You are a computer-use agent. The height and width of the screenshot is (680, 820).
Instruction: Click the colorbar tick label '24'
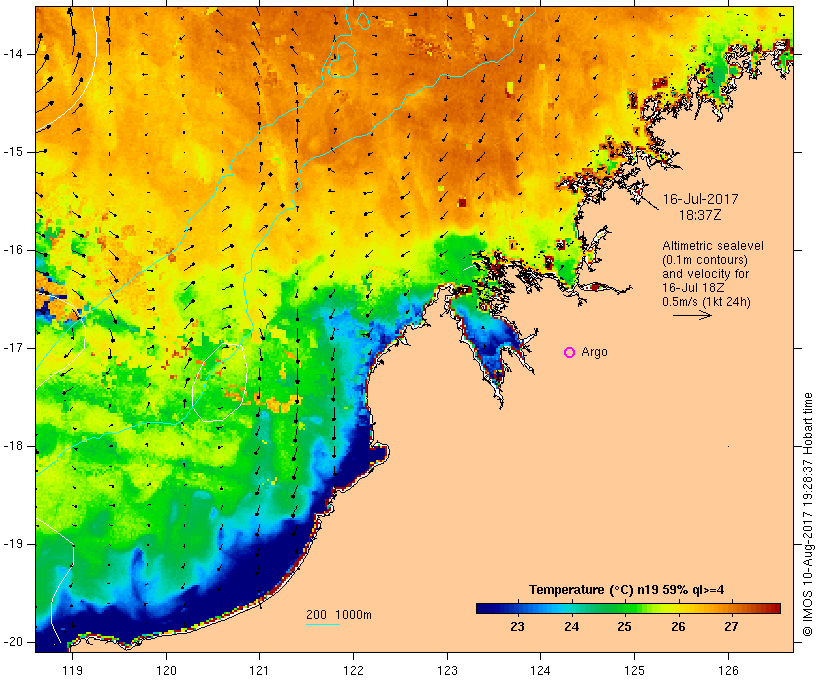pos(572,627)
